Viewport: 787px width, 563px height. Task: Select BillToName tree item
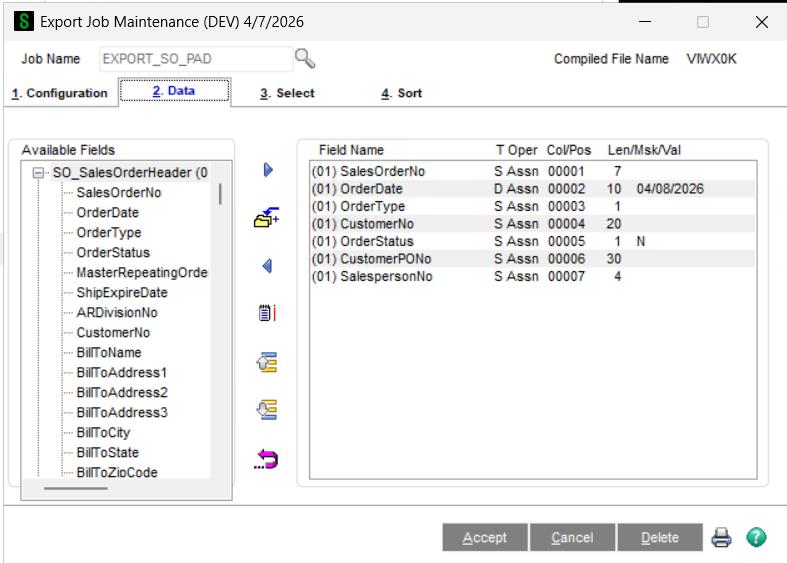[109, 353]
